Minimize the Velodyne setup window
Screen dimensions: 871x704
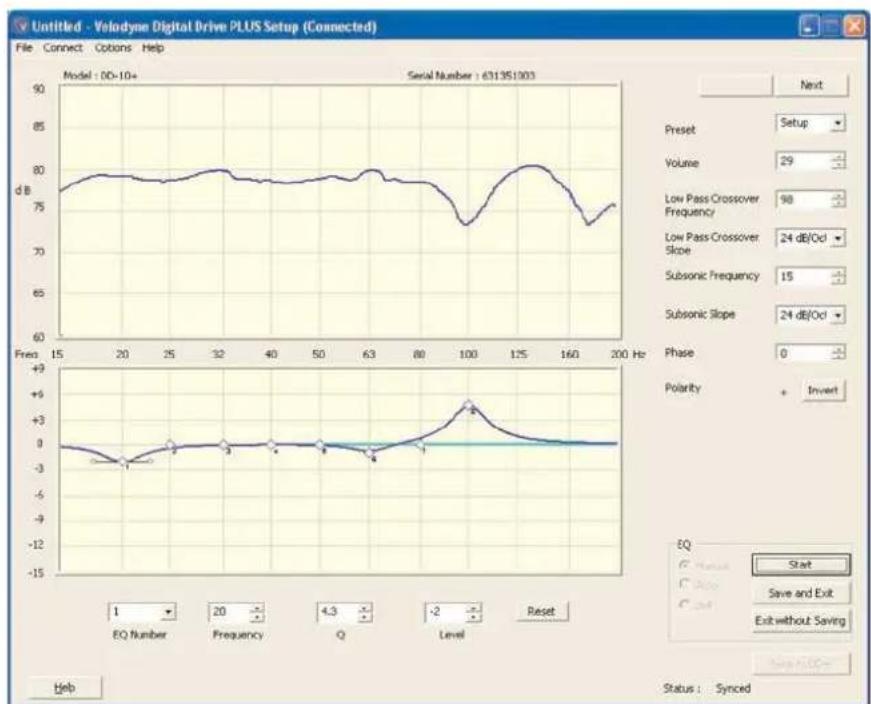pyautogui.click(x=808, y=26)
